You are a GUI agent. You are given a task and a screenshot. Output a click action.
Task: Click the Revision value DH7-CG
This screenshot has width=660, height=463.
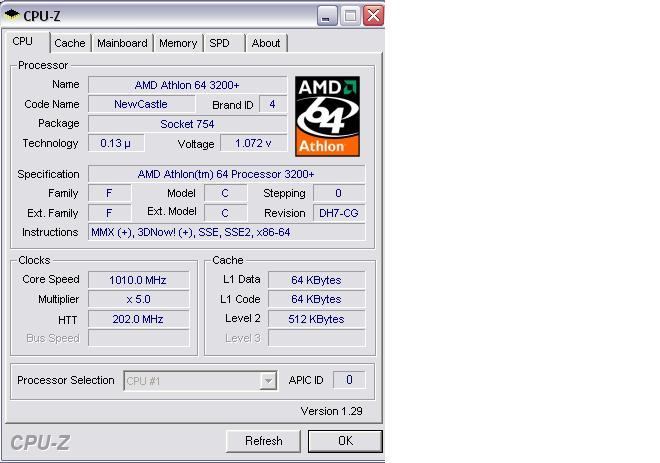point(339,213)
